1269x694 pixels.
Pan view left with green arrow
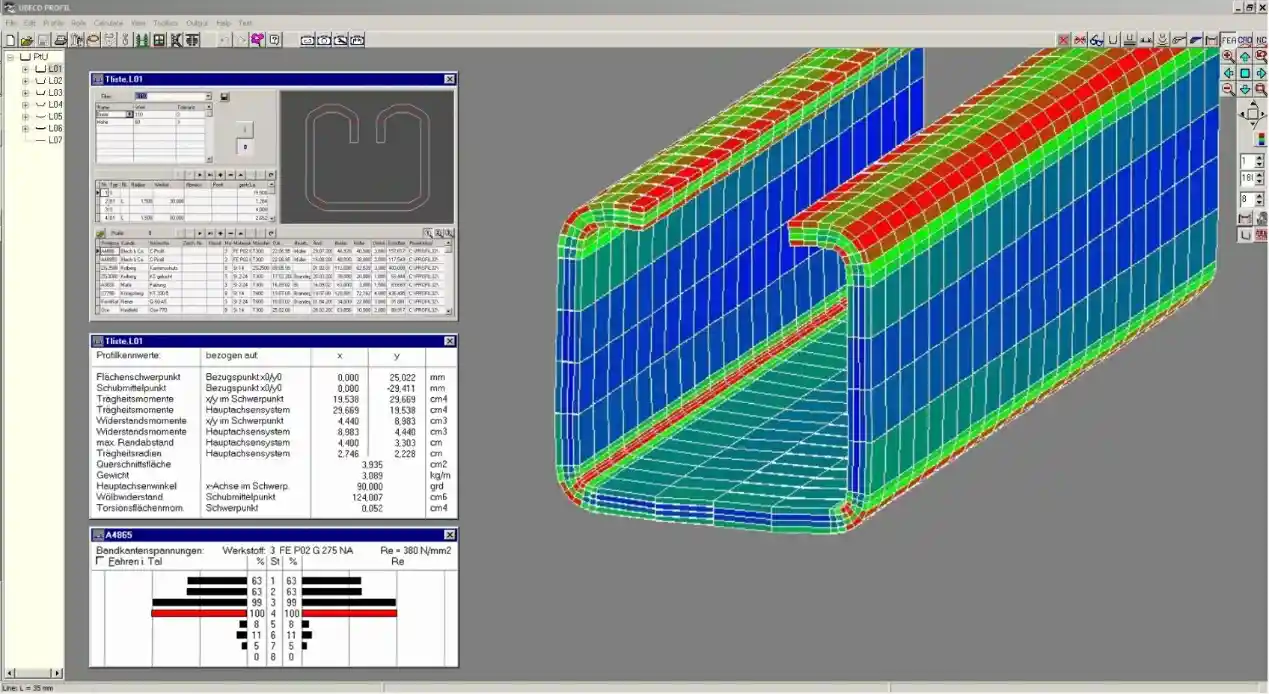(x=1228, y=74)
